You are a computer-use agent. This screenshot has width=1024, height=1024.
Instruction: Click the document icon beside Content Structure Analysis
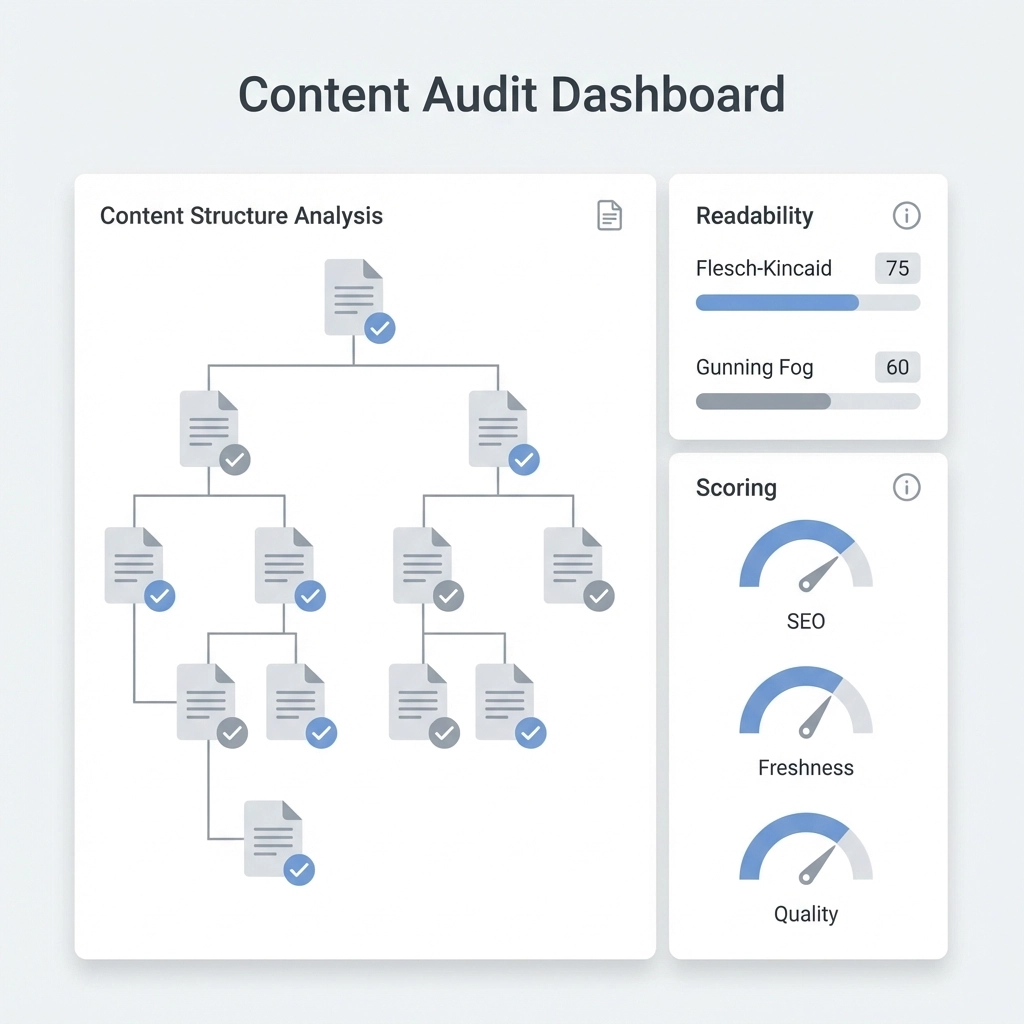coord(609,215)
